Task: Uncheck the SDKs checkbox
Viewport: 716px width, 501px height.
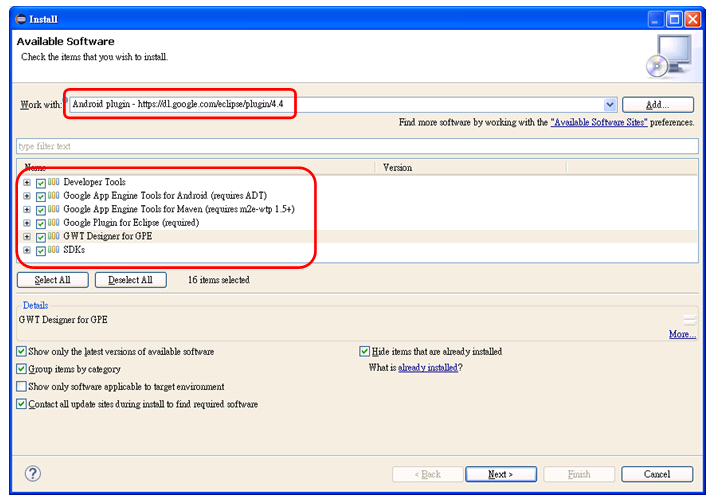Action: coord(41,251)
